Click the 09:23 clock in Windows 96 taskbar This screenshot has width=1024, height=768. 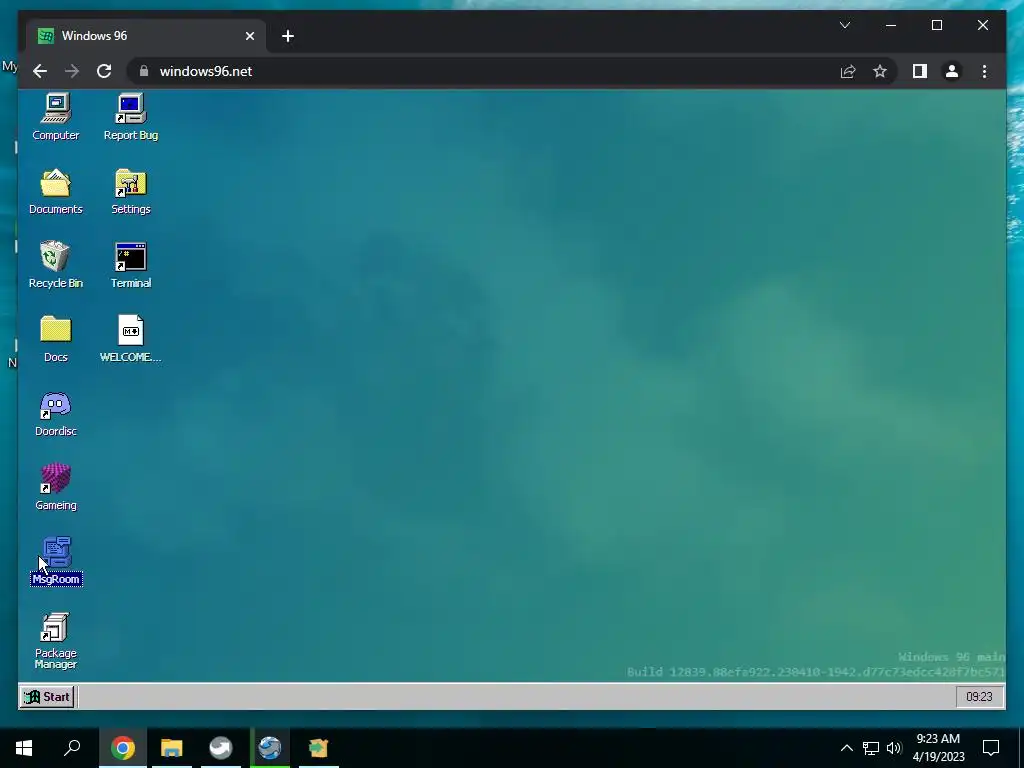tap(979, 697)
